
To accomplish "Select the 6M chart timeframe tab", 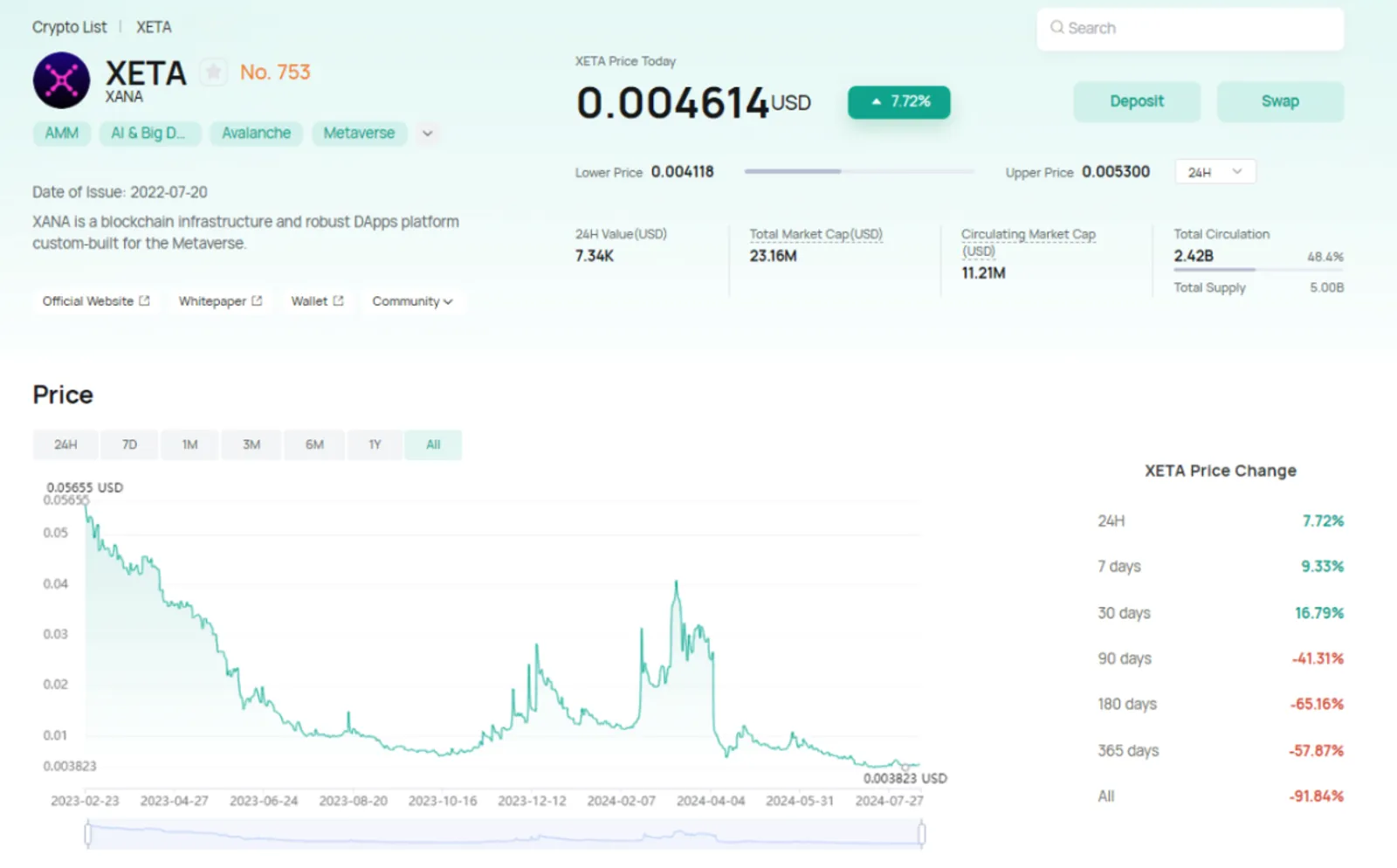I will 314,444.
